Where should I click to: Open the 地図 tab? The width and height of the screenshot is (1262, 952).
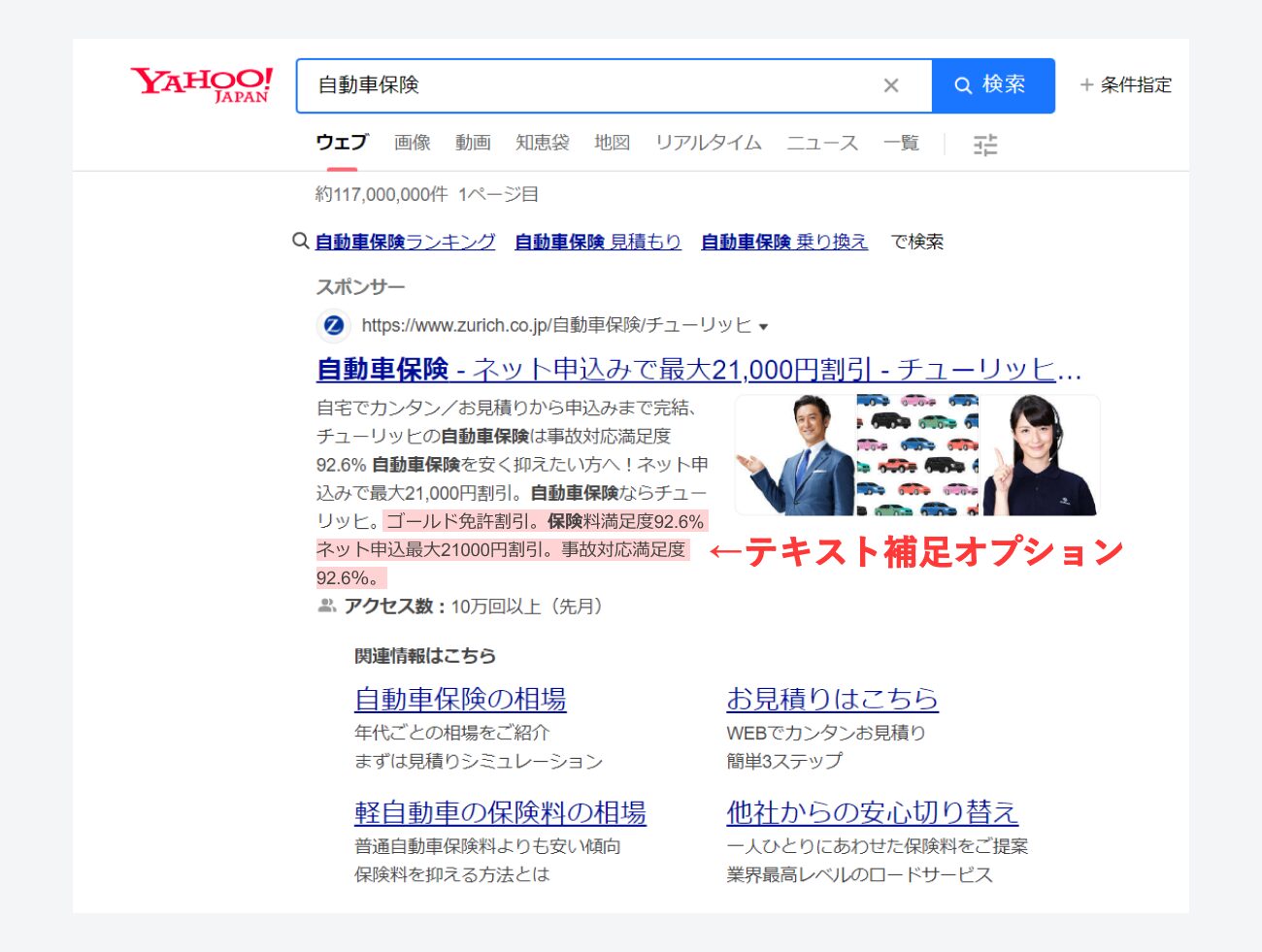coord(613,143)
